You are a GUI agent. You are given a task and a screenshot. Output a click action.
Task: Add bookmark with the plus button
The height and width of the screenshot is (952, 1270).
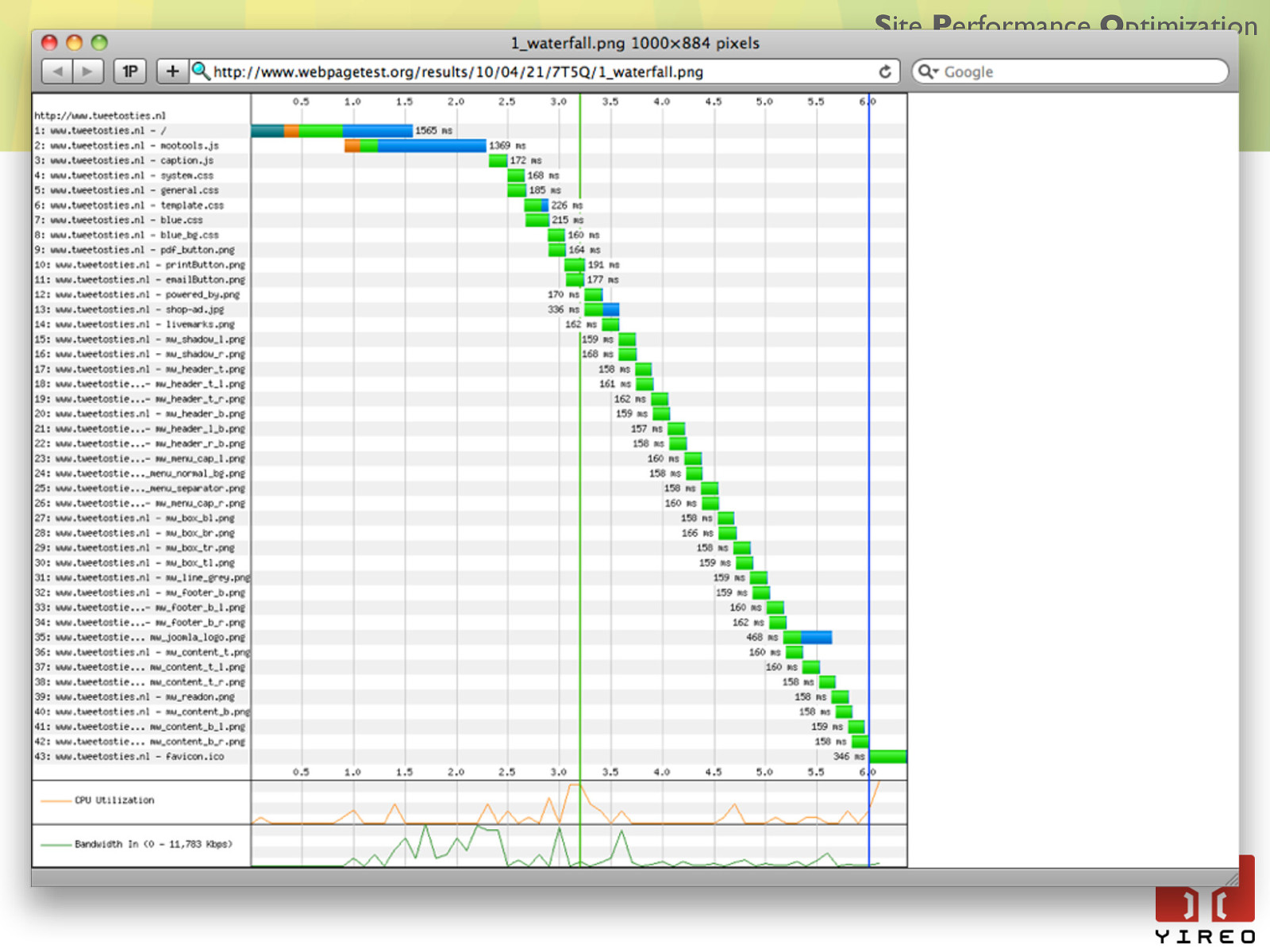[172, 71]
